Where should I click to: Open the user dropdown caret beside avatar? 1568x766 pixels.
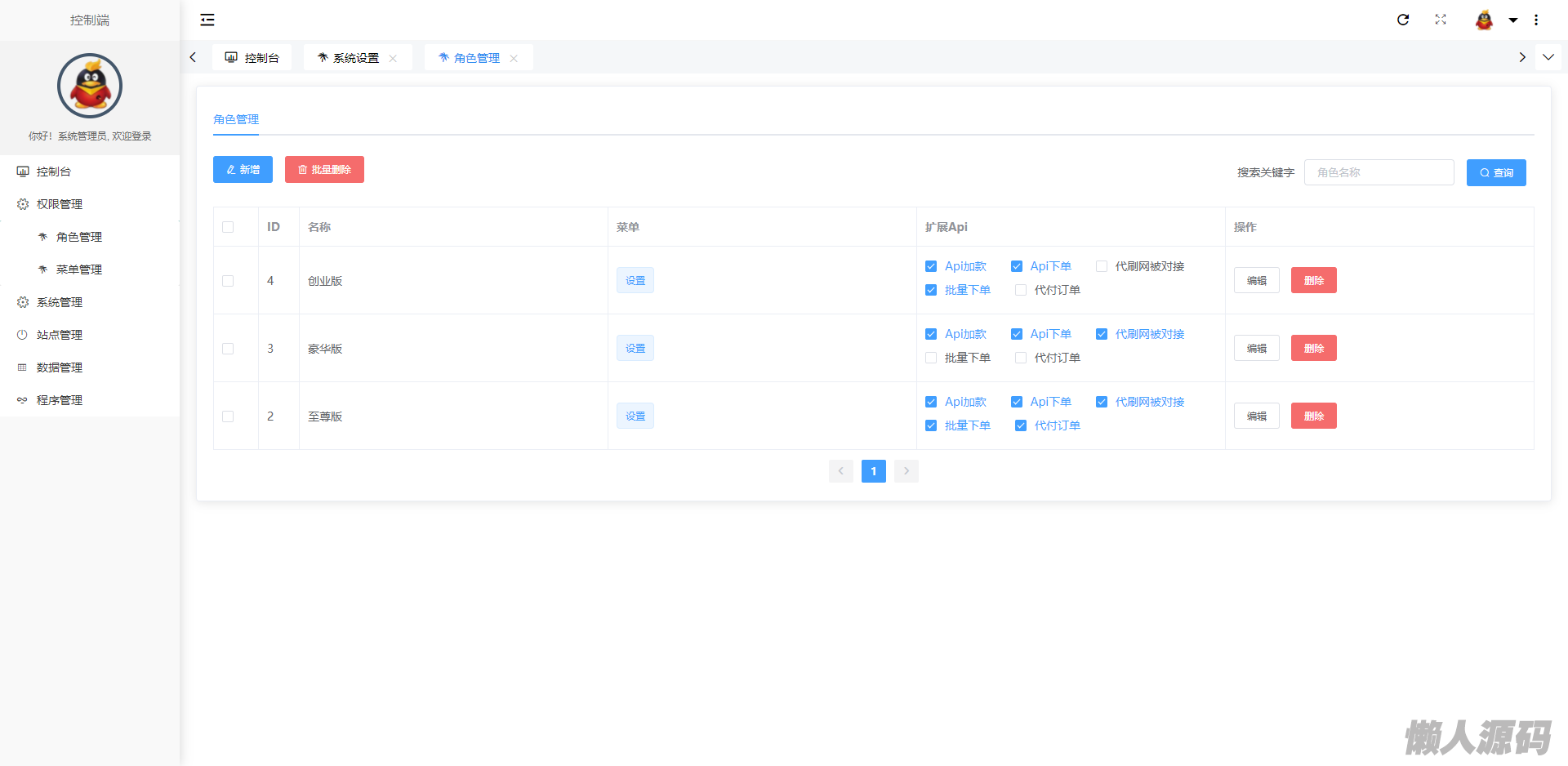[x=1512, y=20]
